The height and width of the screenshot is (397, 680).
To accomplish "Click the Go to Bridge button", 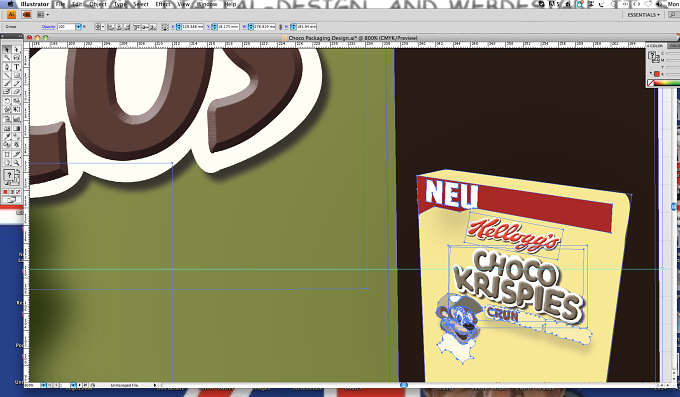I will tap(26, 15).
